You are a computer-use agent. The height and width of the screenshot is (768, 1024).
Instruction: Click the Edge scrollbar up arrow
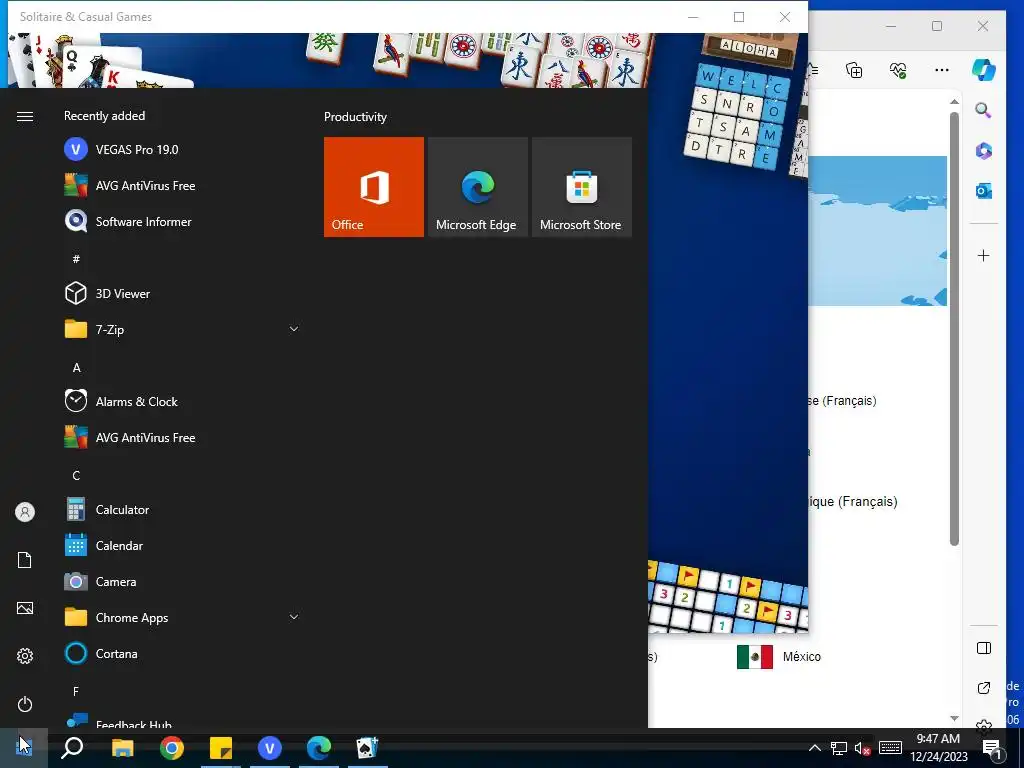954,102
